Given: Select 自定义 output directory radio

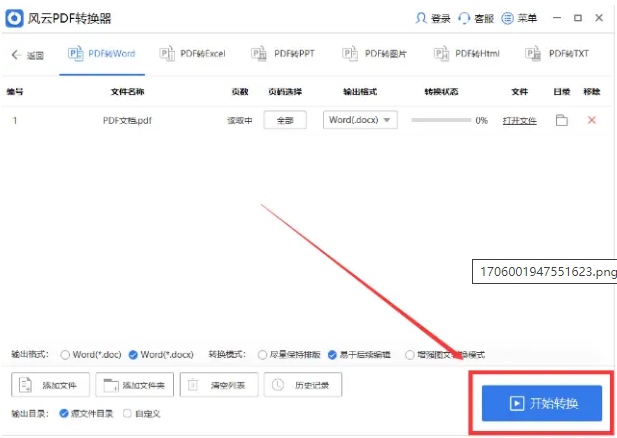Looking at the screenshot, I should 127,414.
